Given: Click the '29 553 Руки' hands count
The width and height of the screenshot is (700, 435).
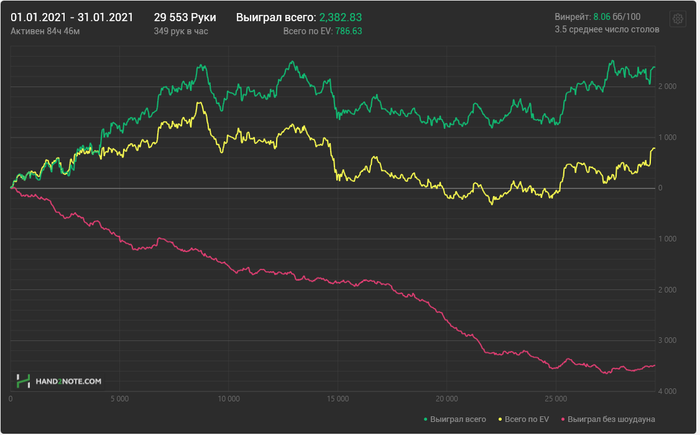Looking at the screenshot, I should click(x=186, y=17).
